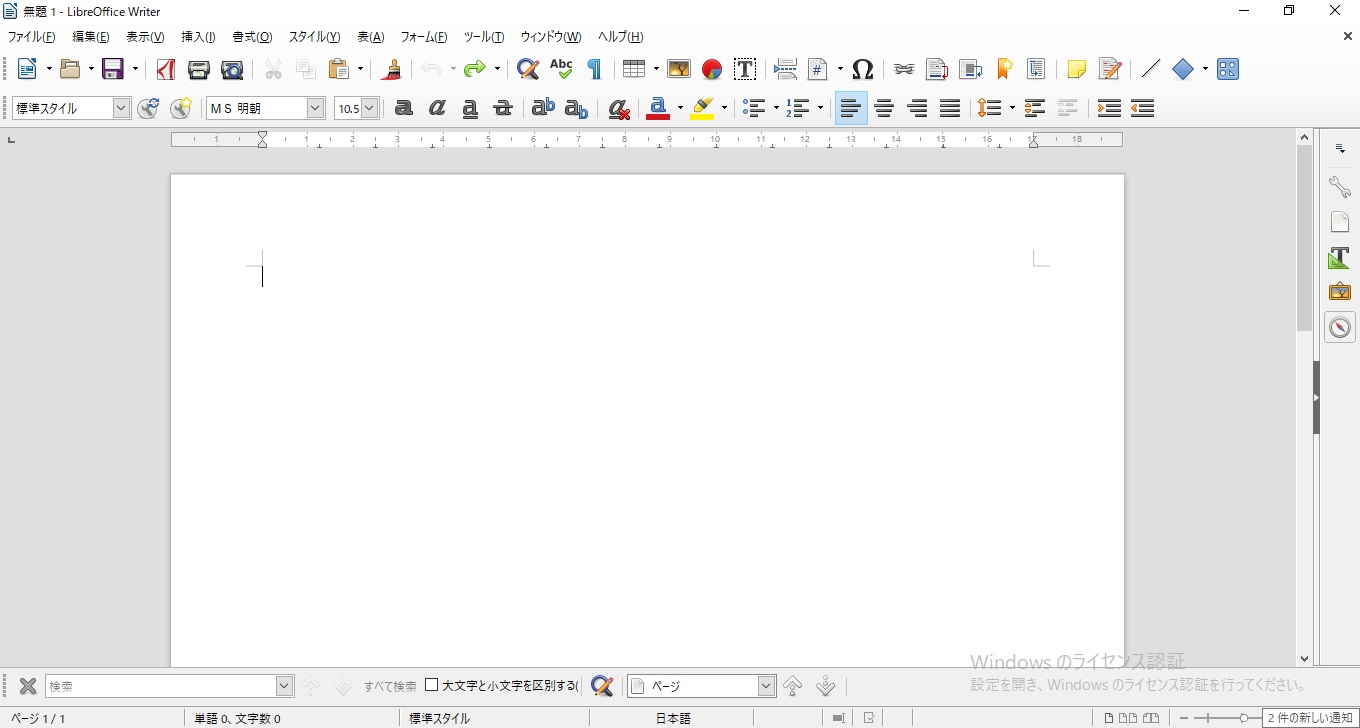Toggle print preview mode
The height and width of the screenshot is (728, 1360).
[x=232, y=69]
